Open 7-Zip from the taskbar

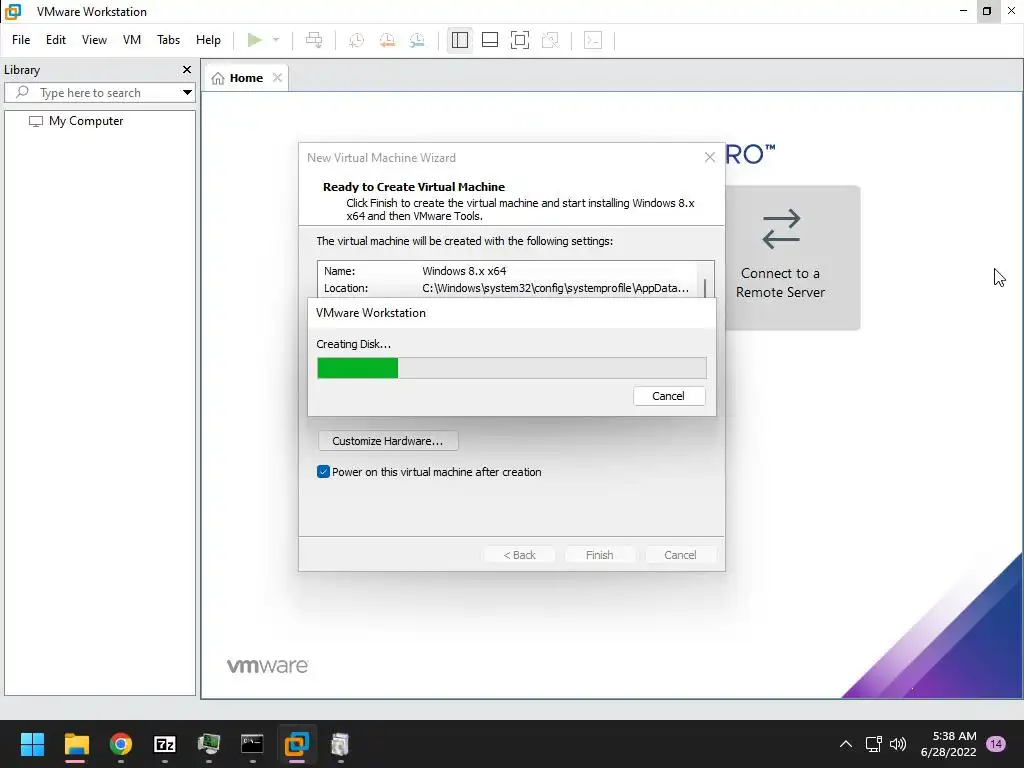[165, 744]
